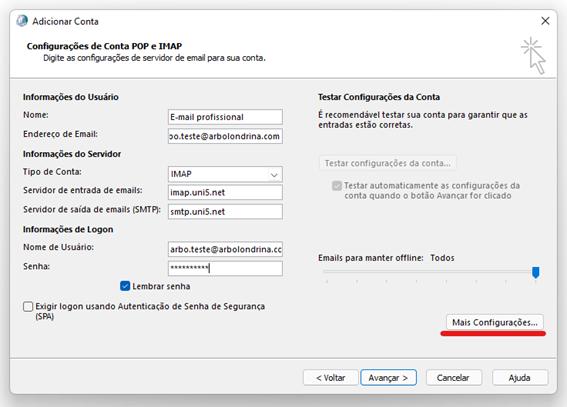The image size is (567, 407).
Task: Open Ajuda help button
Action: point(520,378)
